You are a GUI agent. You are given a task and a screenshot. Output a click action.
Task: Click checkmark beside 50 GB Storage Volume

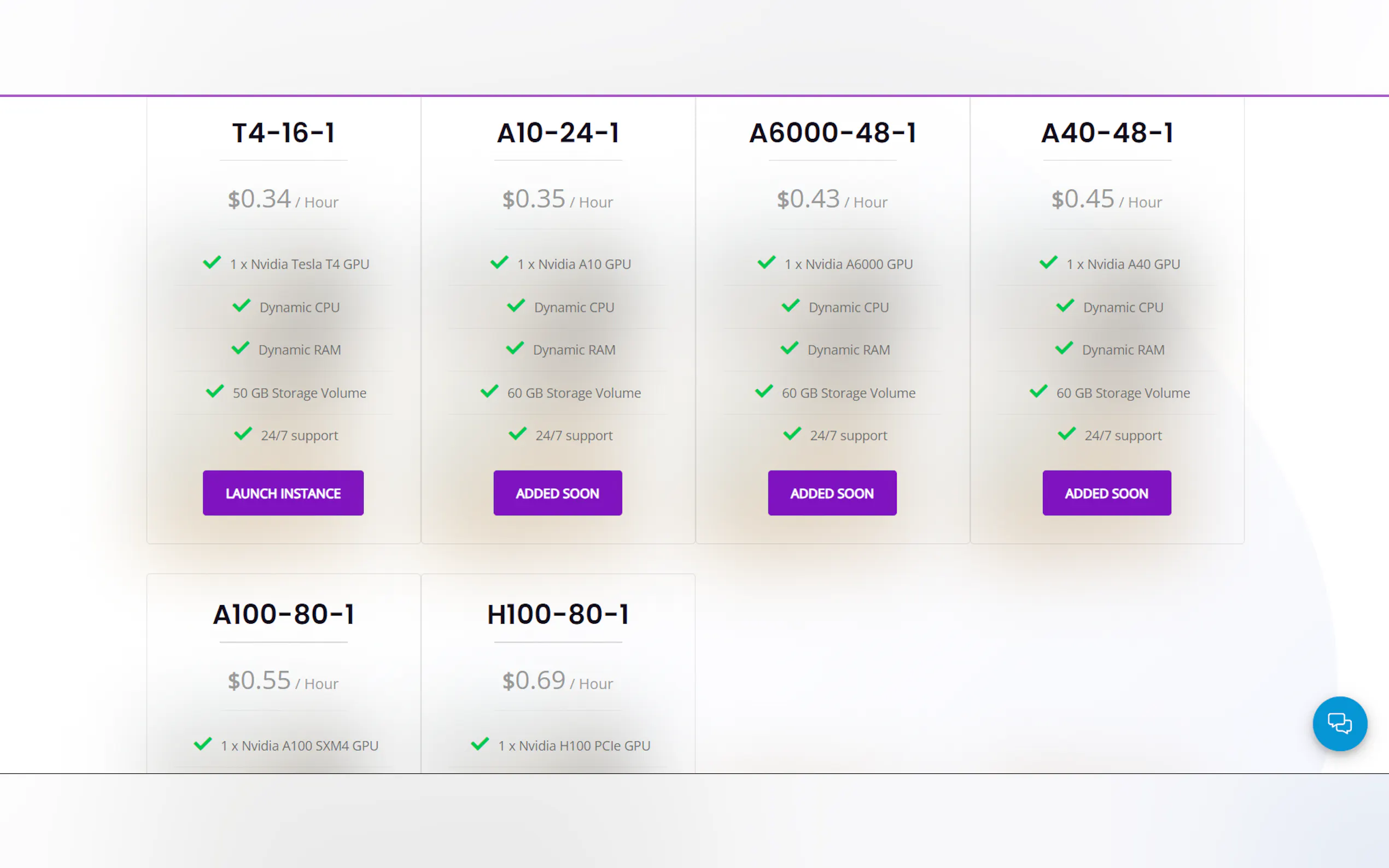(215, 391)
